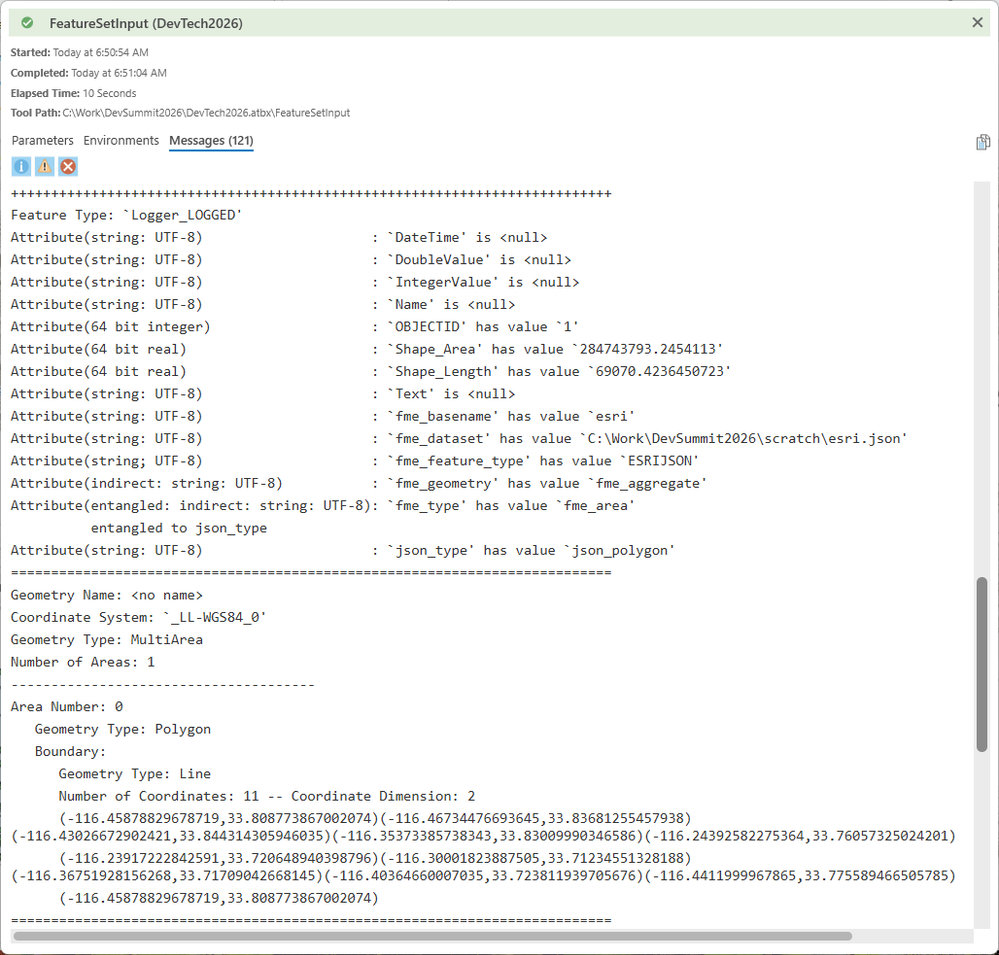Click 'Elapsed Time: 10 Seconds' line
Screen dimensions: 999x955
pos(73,93)
